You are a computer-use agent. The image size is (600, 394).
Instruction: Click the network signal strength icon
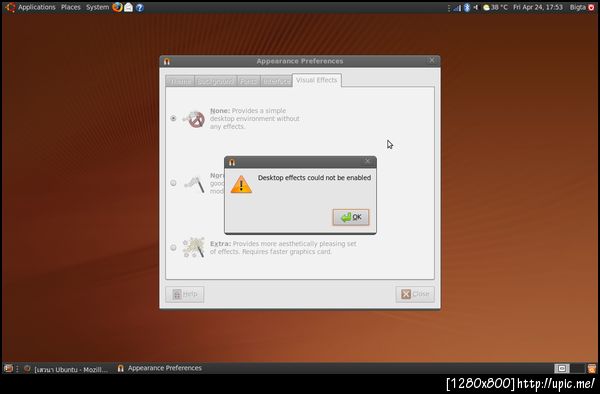click(x=457, y=8)
